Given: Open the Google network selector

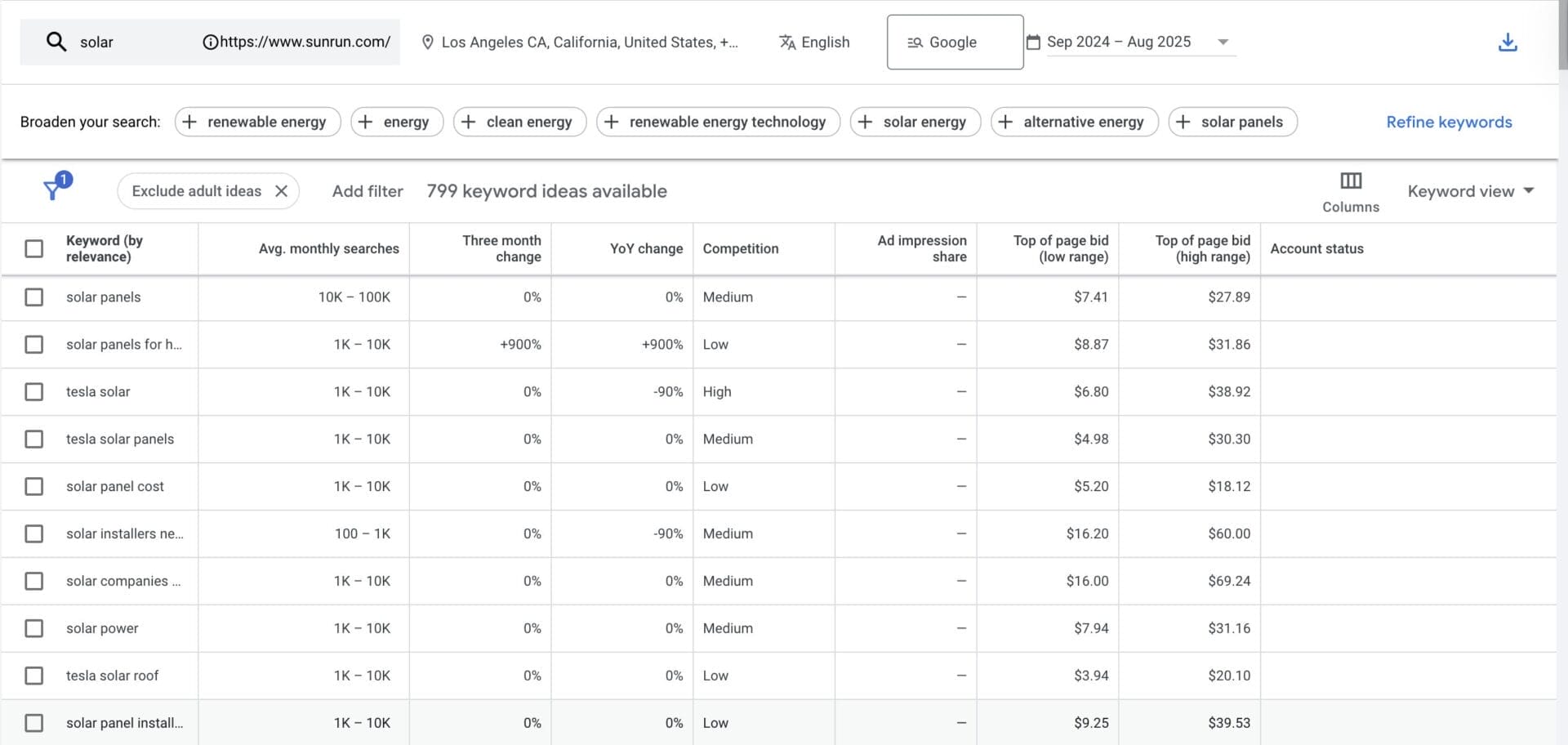Looking at the screenshot, I should [x=955, y=42].
